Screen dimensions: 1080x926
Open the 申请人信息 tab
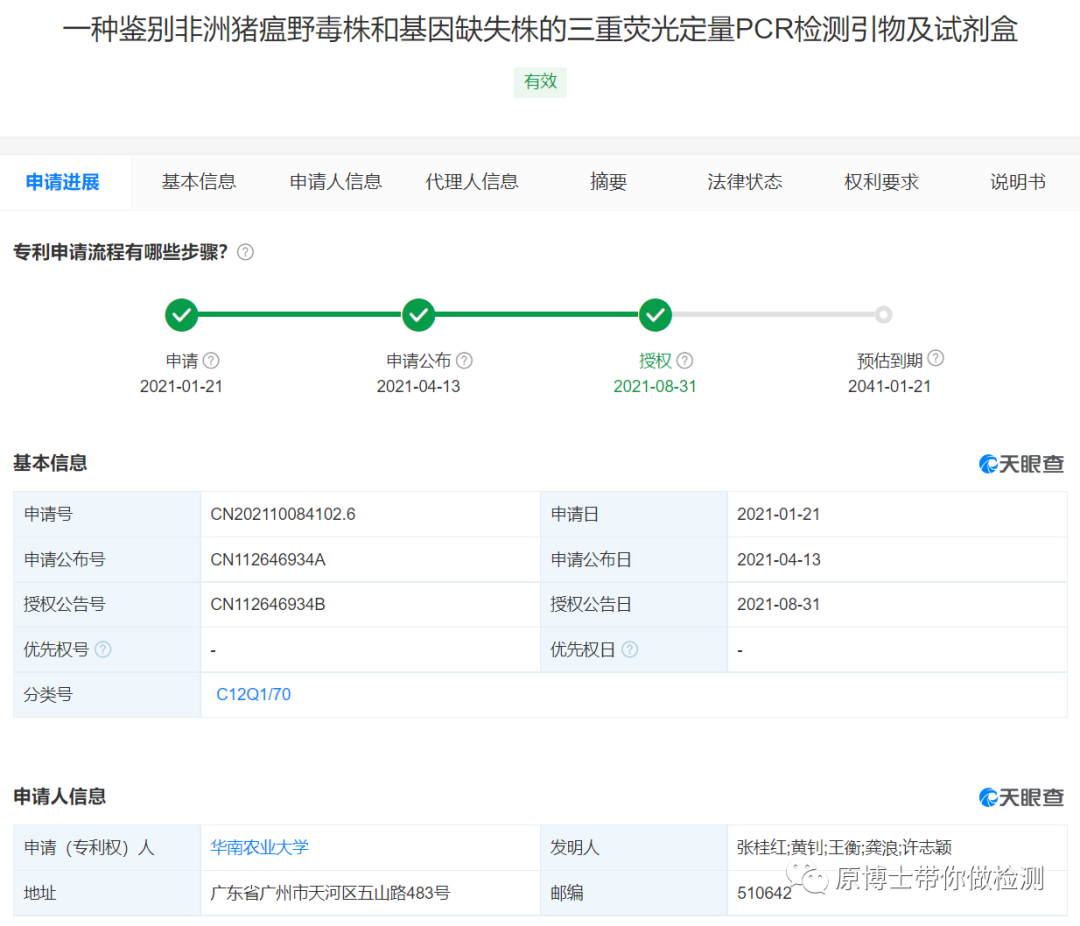tap(336, 182)
